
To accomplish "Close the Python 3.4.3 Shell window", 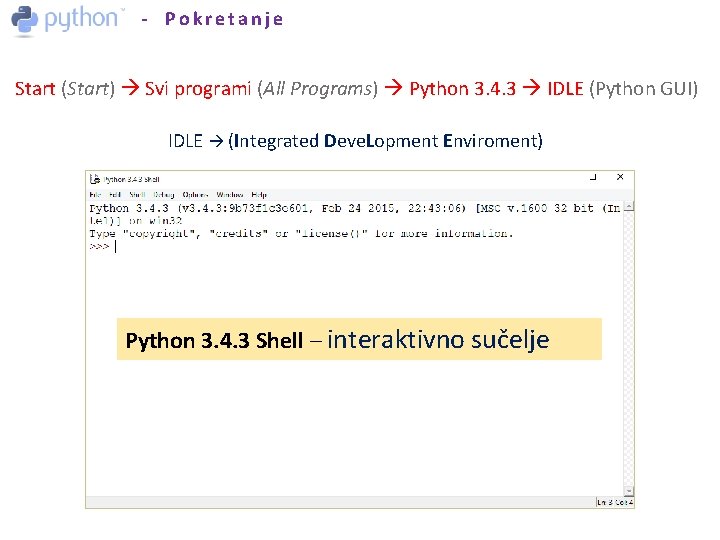I will coord(620,177).
